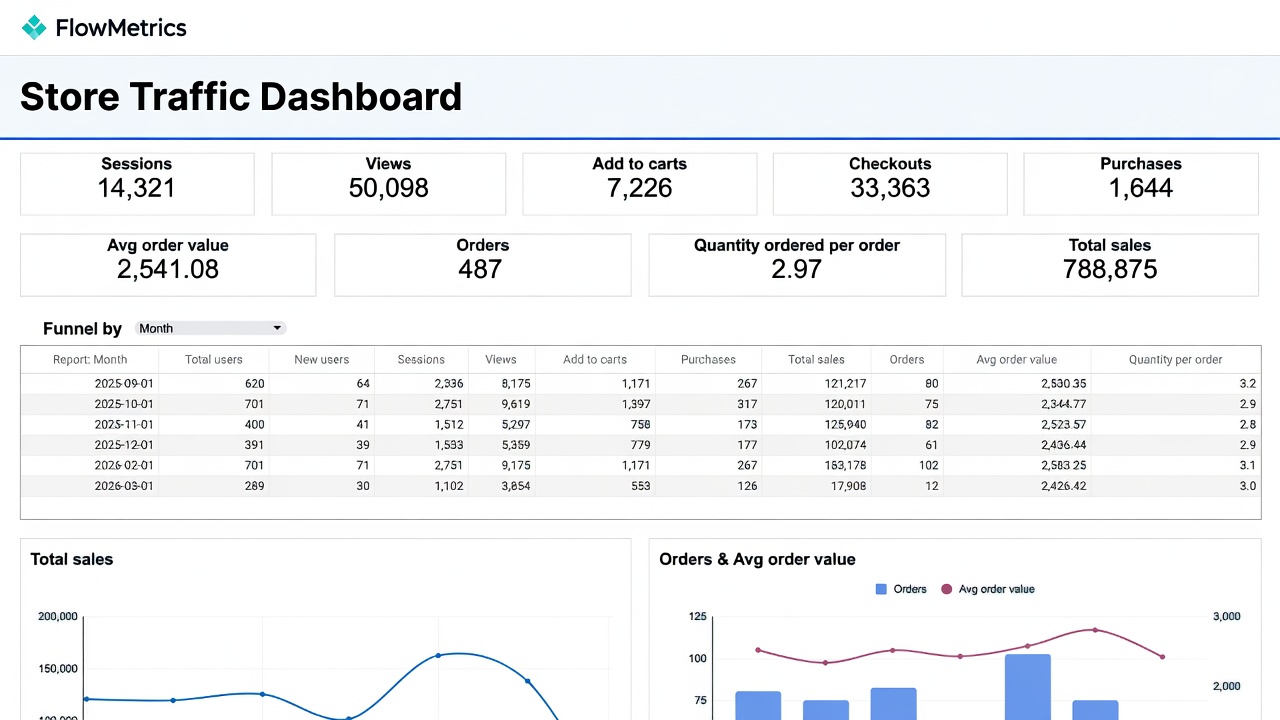Select the Checkouts value 33,363
This screenshot has width=1280, height=720.
890,188
